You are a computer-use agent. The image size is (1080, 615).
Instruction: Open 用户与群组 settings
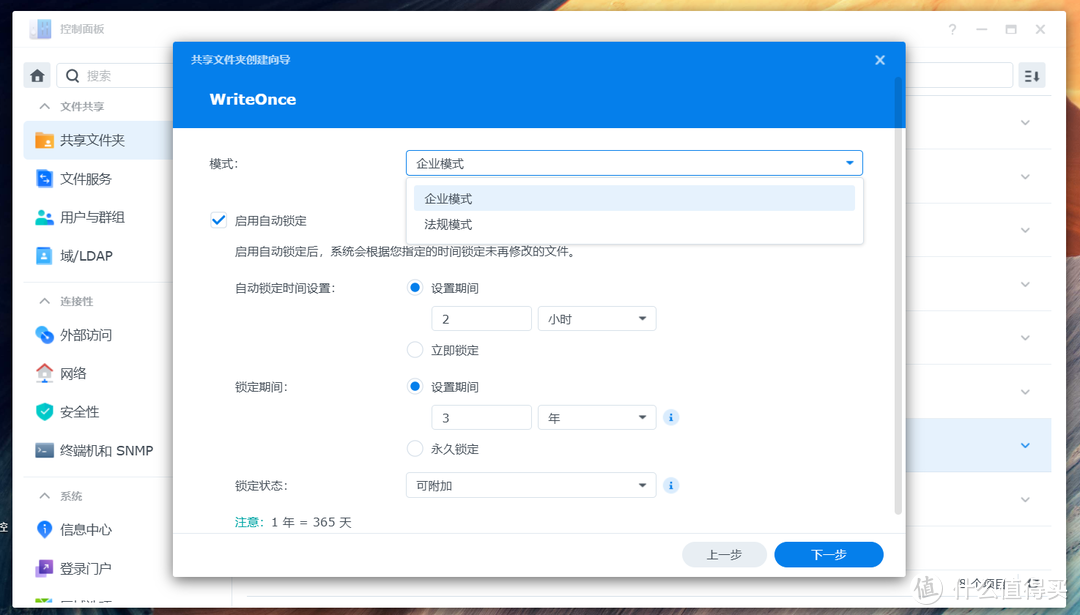click(93, 217)
